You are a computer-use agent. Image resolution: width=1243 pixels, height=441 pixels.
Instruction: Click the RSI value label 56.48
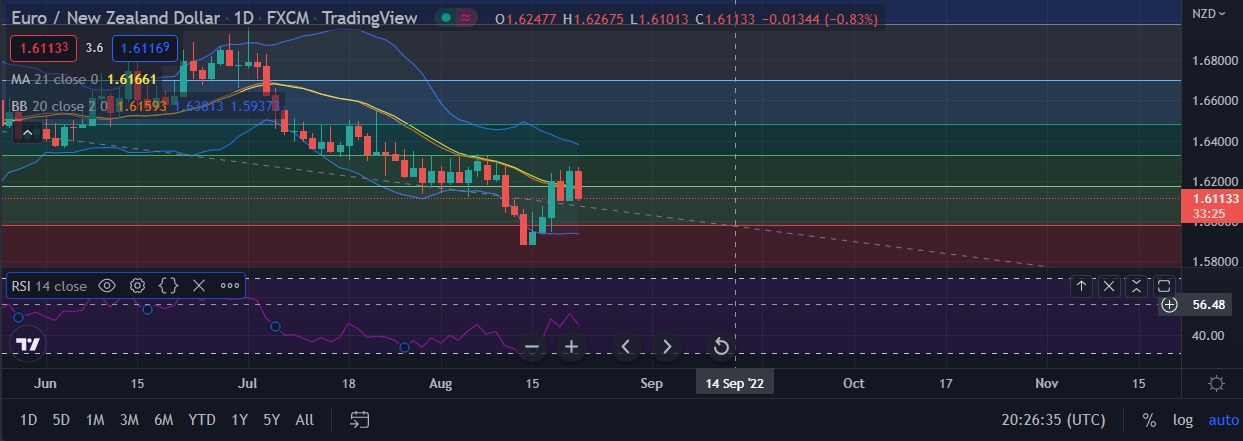point(1209,304)
